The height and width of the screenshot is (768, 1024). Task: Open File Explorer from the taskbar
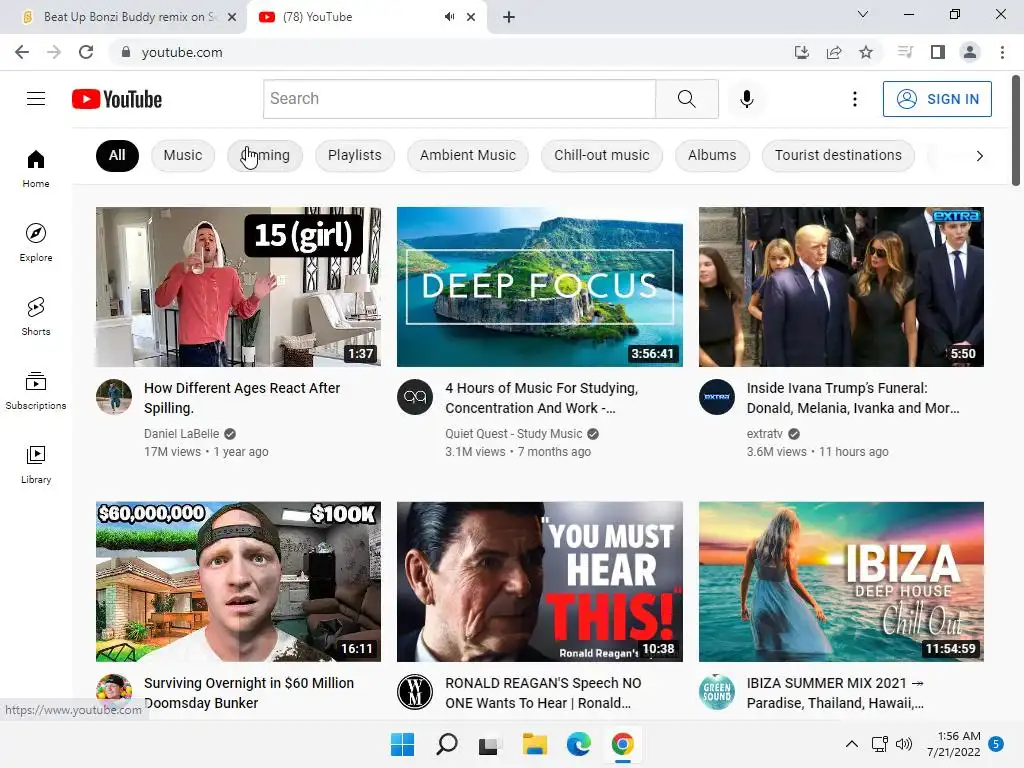(x=534, y=744)
